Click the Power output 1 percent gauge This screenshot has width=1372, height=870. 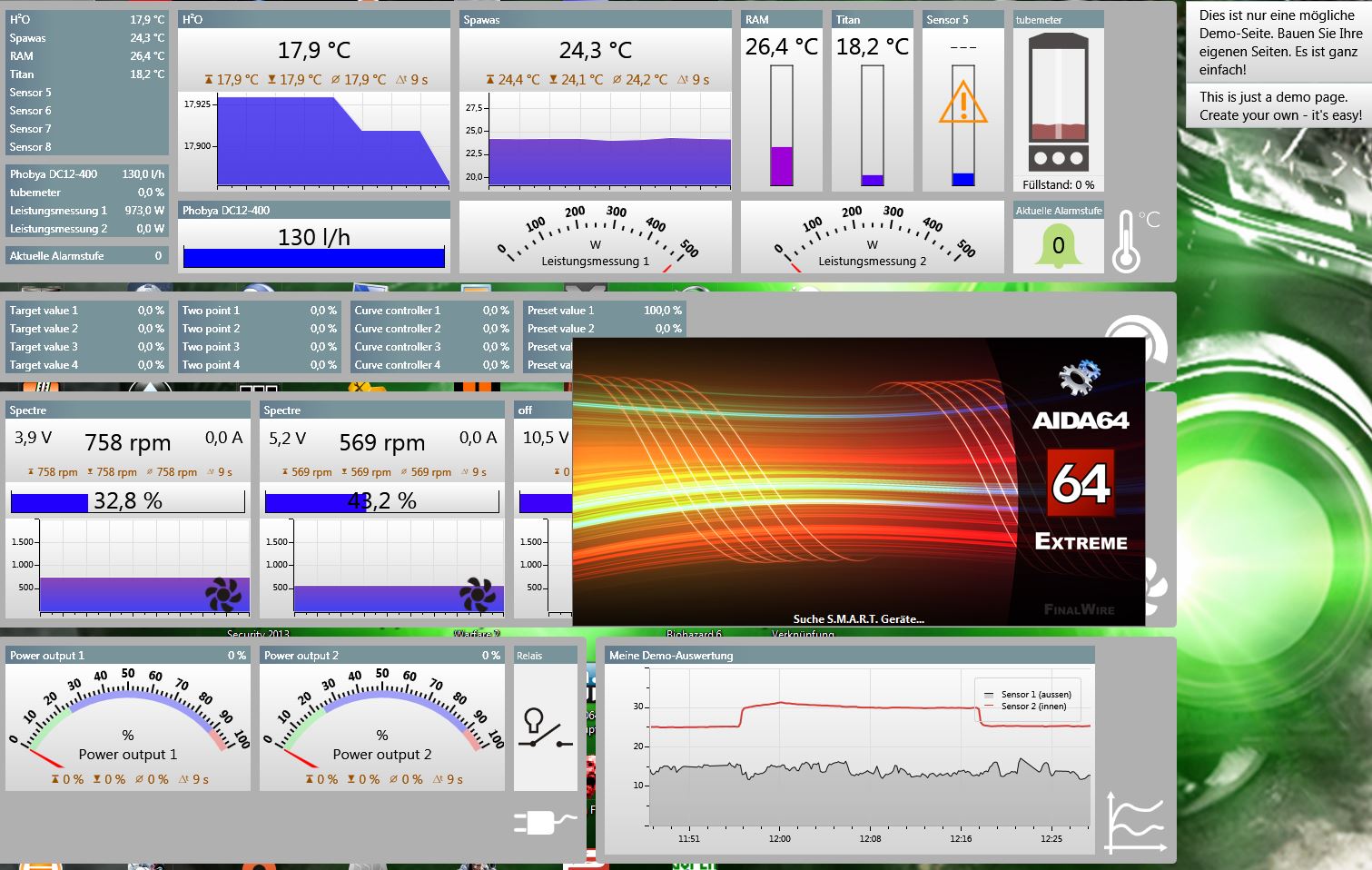[x=128, y=727]
